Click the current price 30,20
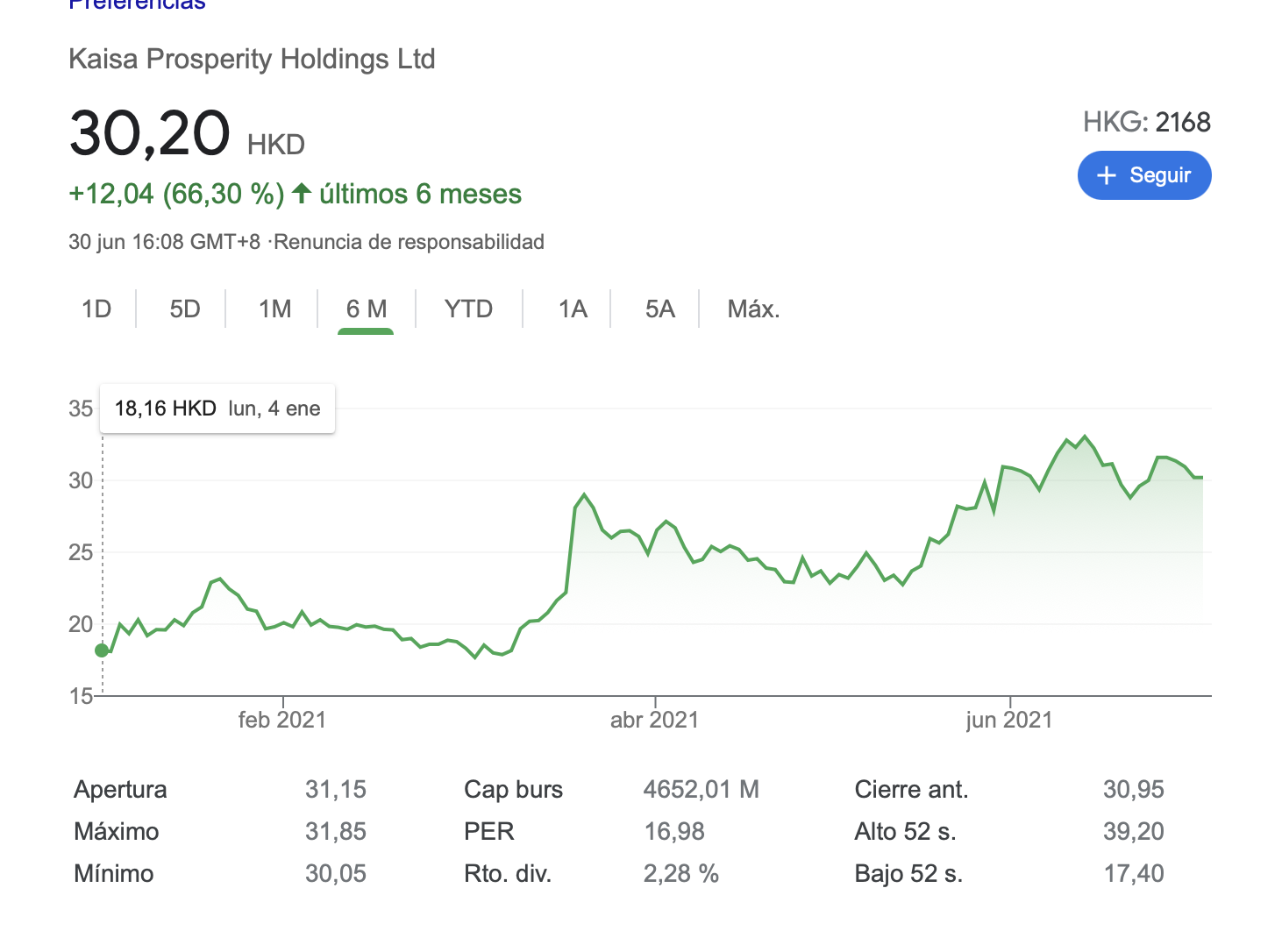1282x952 pixels. pos(150,133)
